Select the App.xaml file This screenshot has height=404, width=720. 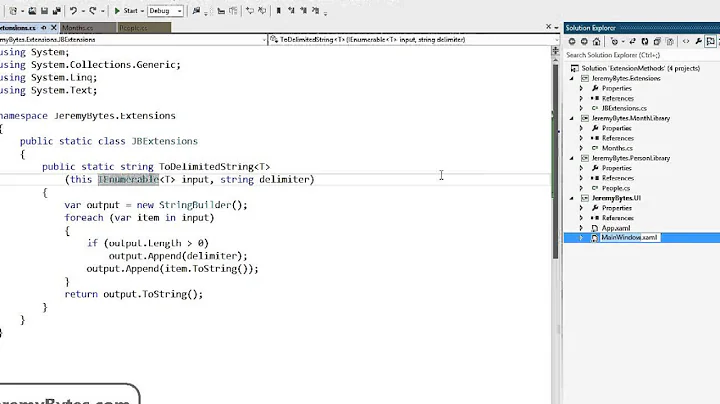616,228
